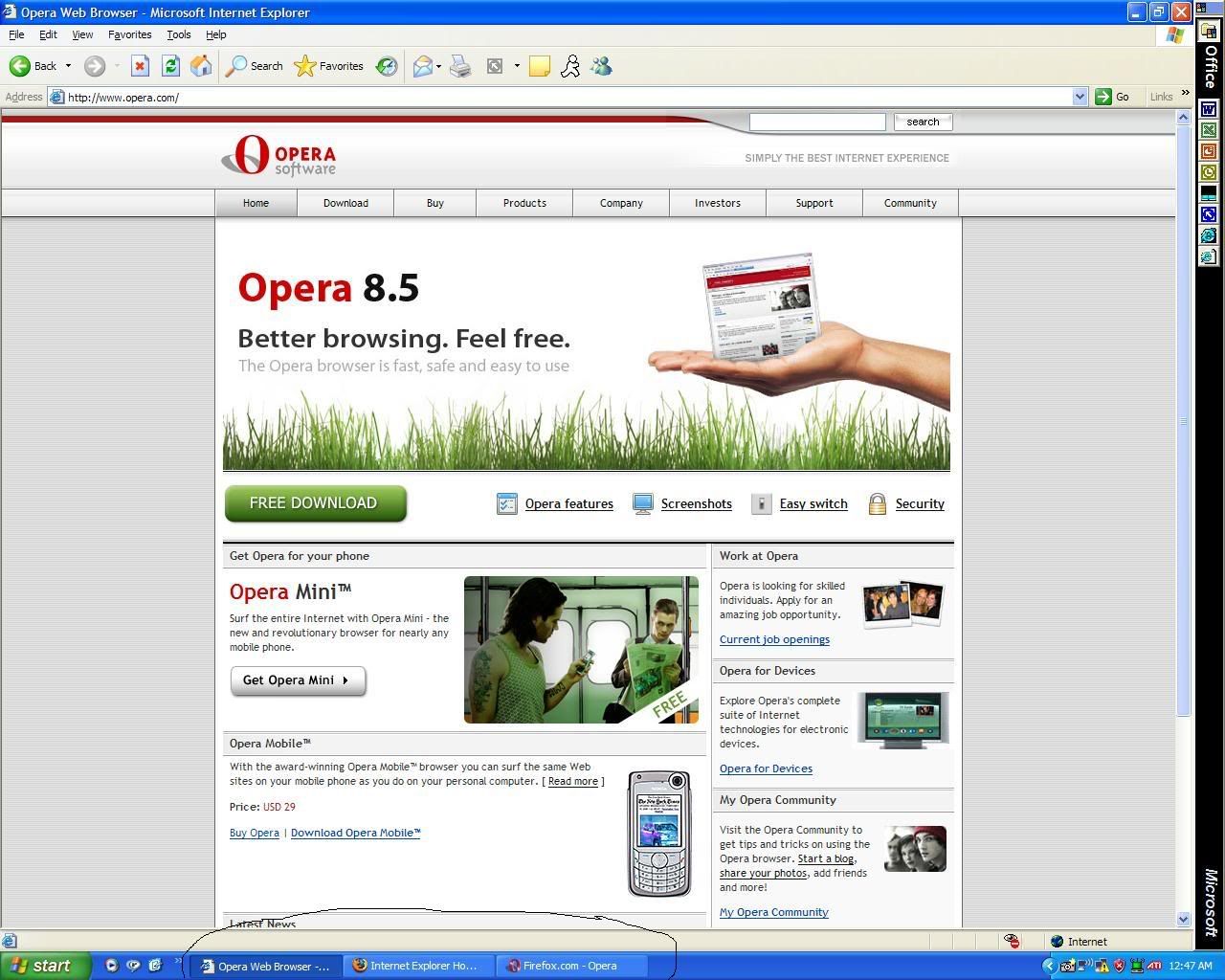The width and height of the screenshot is (1225, 980).
Task: Click the grayed Forward arrow icon
Action: point(94,66)
